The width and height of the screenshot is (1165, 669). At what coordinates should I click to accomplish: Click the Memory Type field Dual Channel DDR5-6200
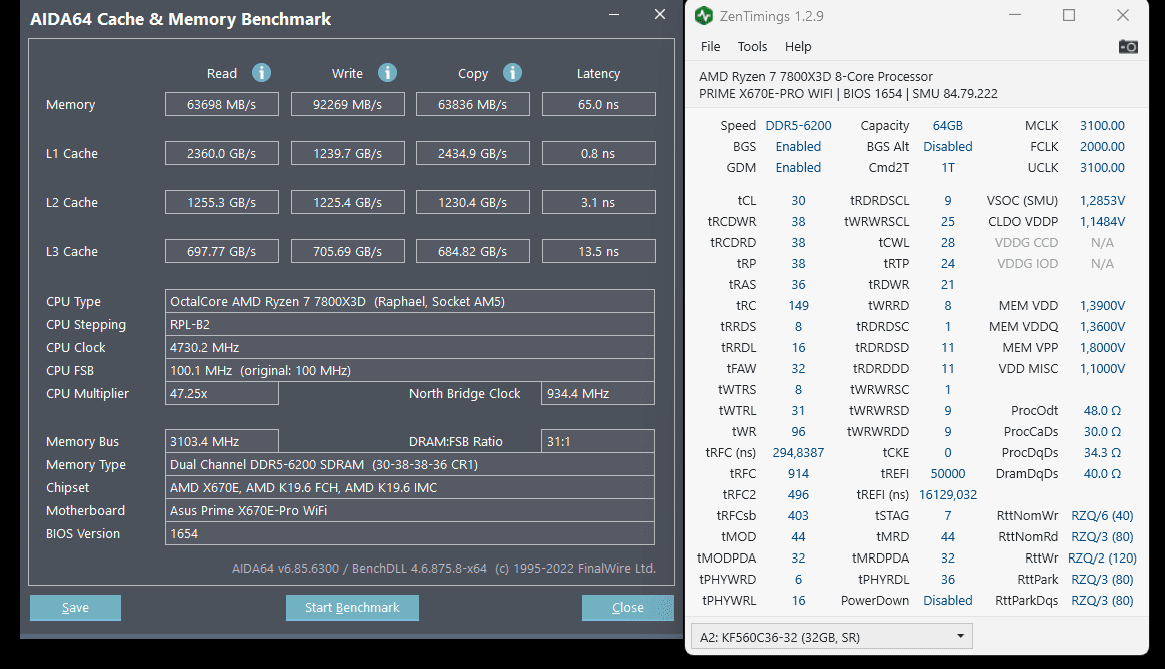tap(409, 464)
